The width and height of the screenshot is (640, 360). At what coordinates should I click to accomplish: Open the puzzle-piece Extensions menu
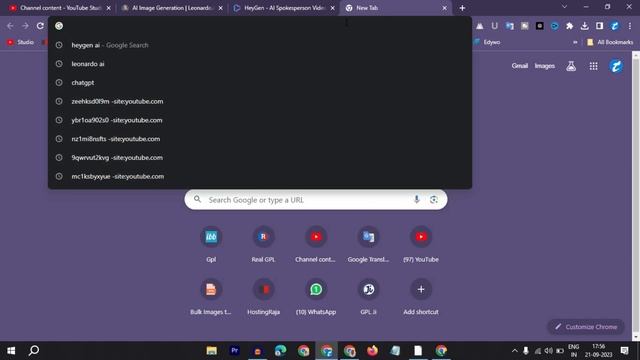[569, 26]
